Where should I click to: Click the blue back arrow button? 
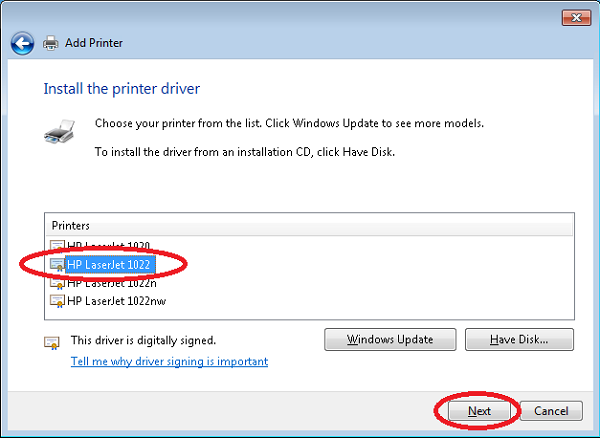coord(22,44)
